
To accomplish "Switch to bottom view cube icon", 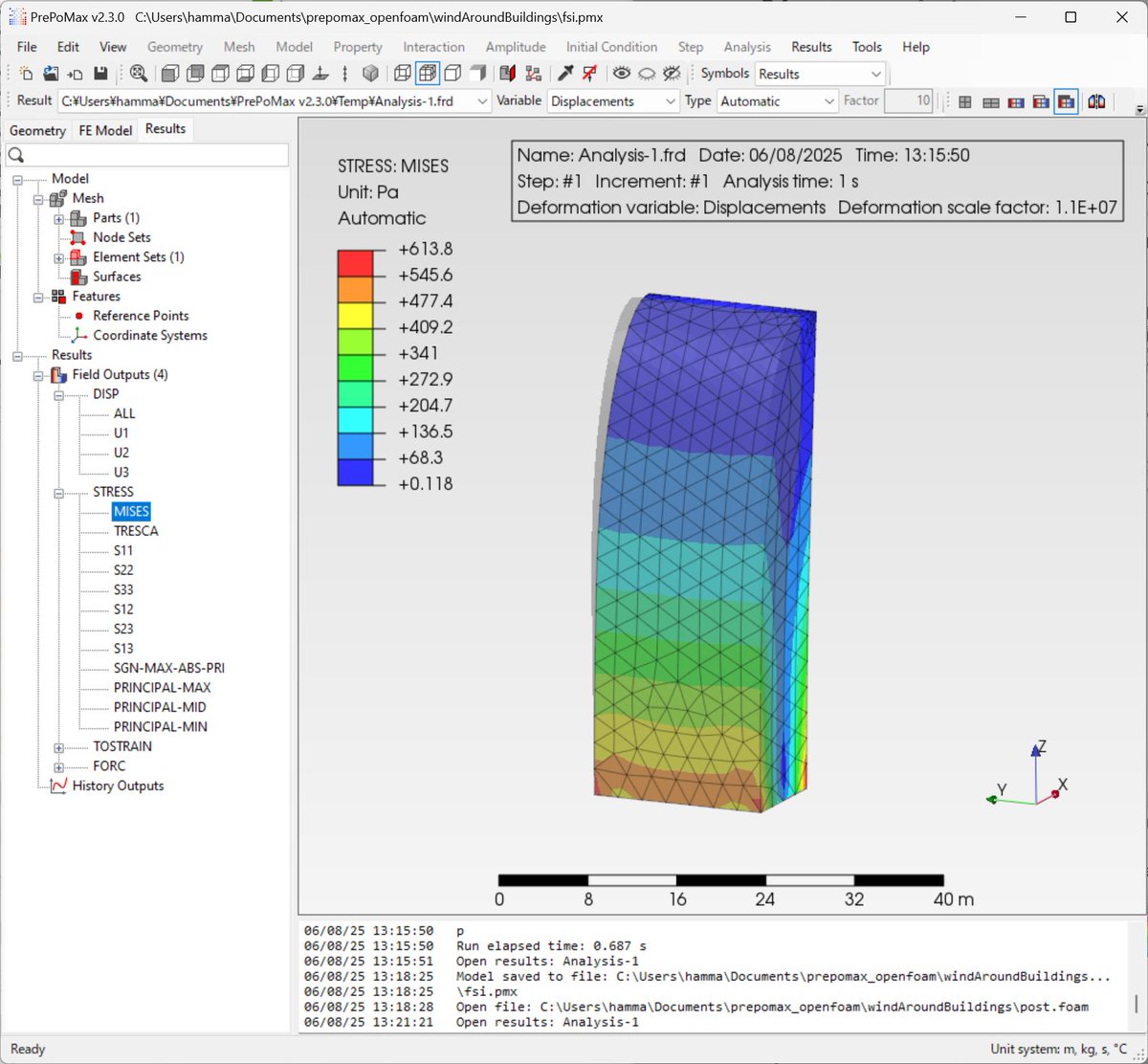I will [245, 74].
